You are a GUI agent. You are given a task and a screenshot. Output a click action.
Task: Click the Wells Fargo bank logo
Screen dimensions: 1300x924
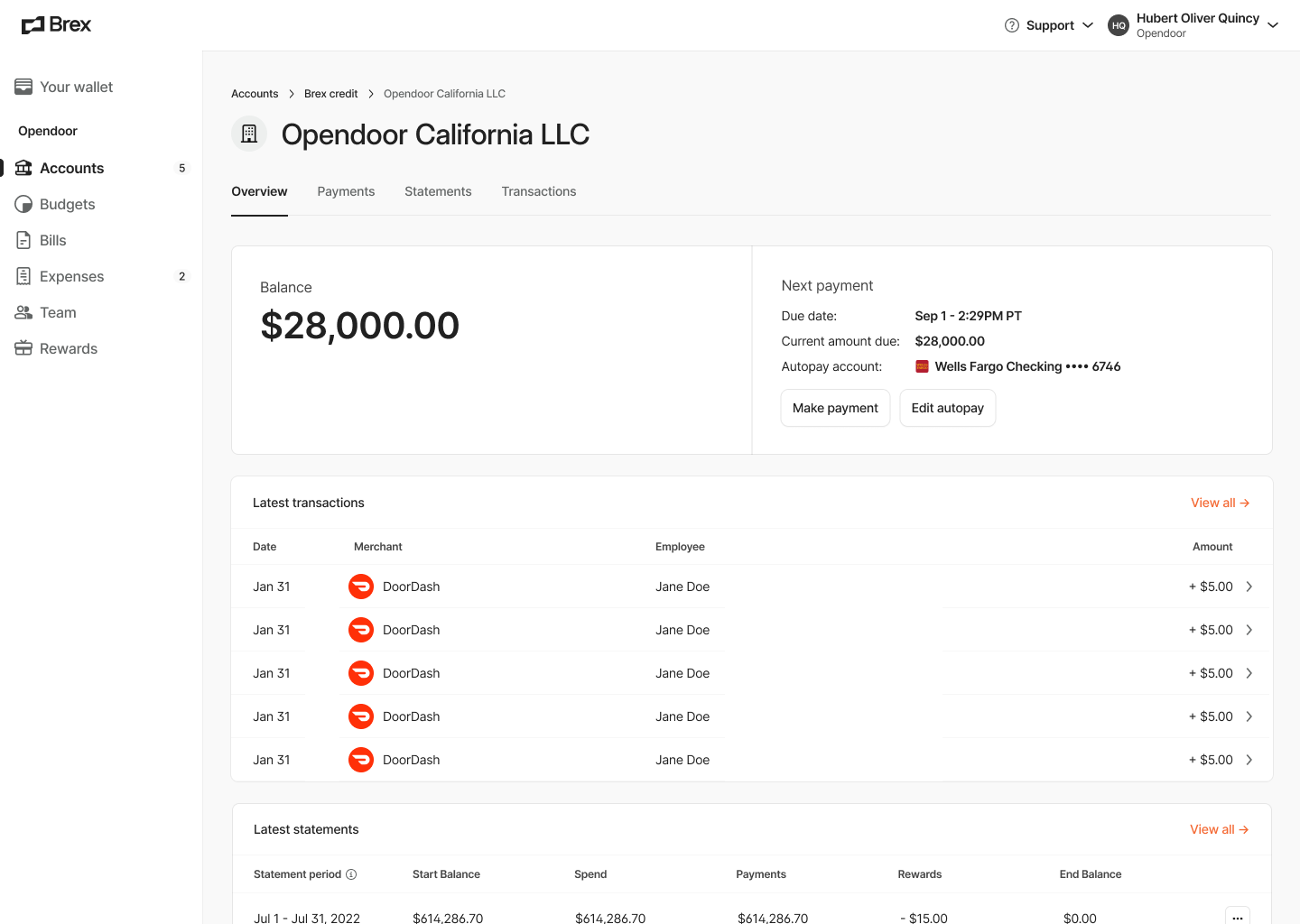click(x=922, y=366)
